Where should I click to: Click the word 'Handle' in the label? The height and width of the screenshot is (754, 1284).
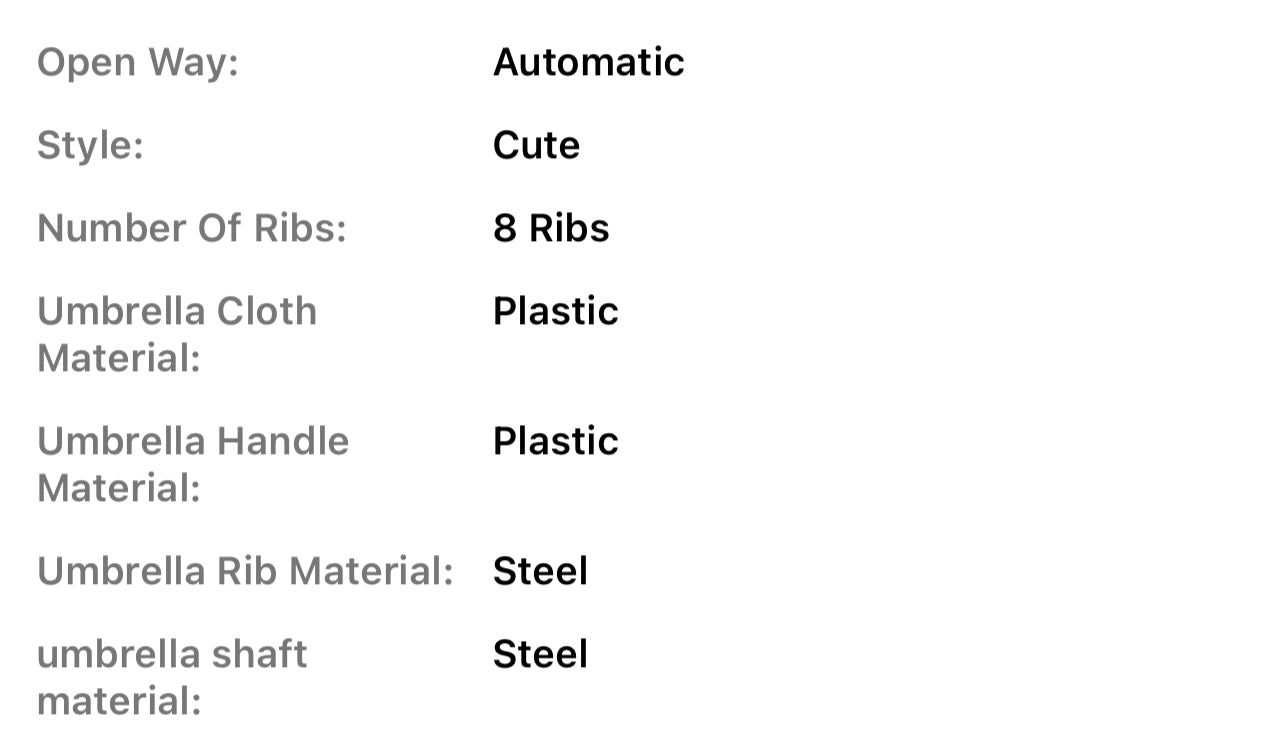pyautogui.click(x=284, y=442)
